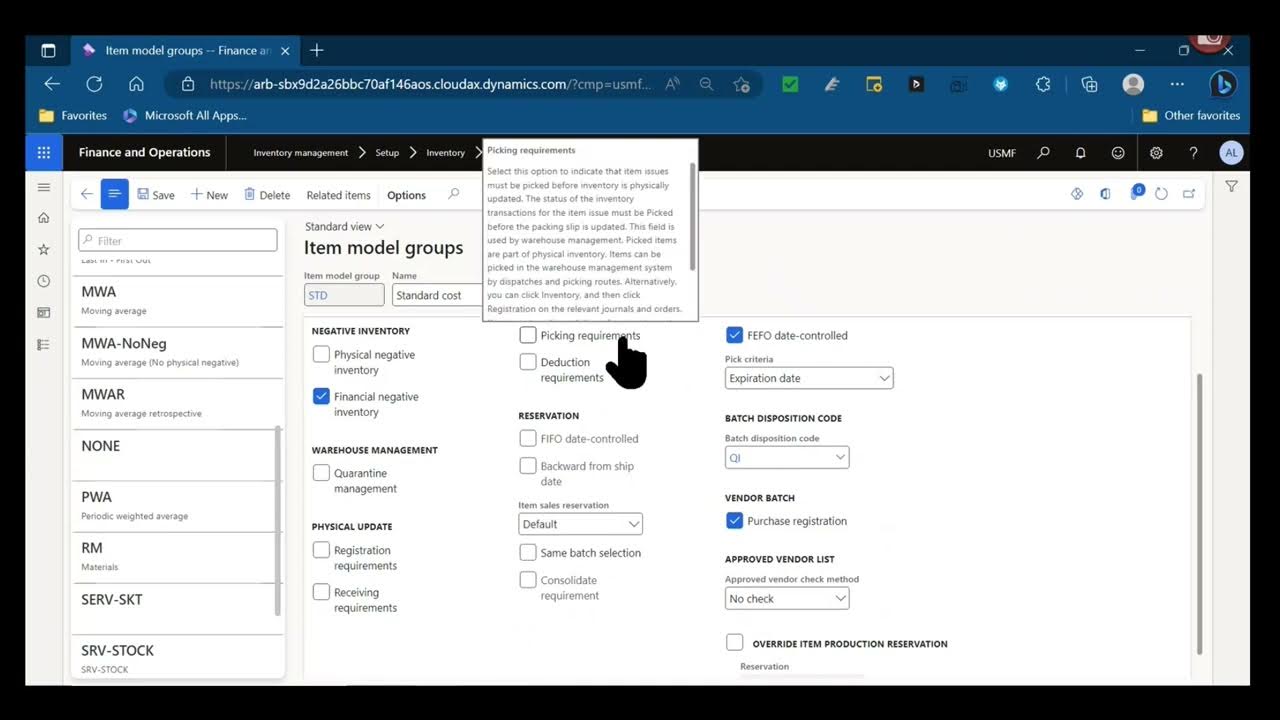Open the Dynamics search icon near USMF

point(1043,153)
